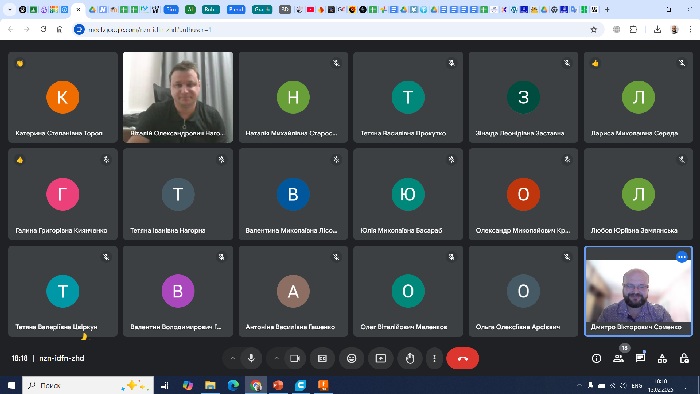Open Copilot from the taskbar
700x394 pixels.
188,385
